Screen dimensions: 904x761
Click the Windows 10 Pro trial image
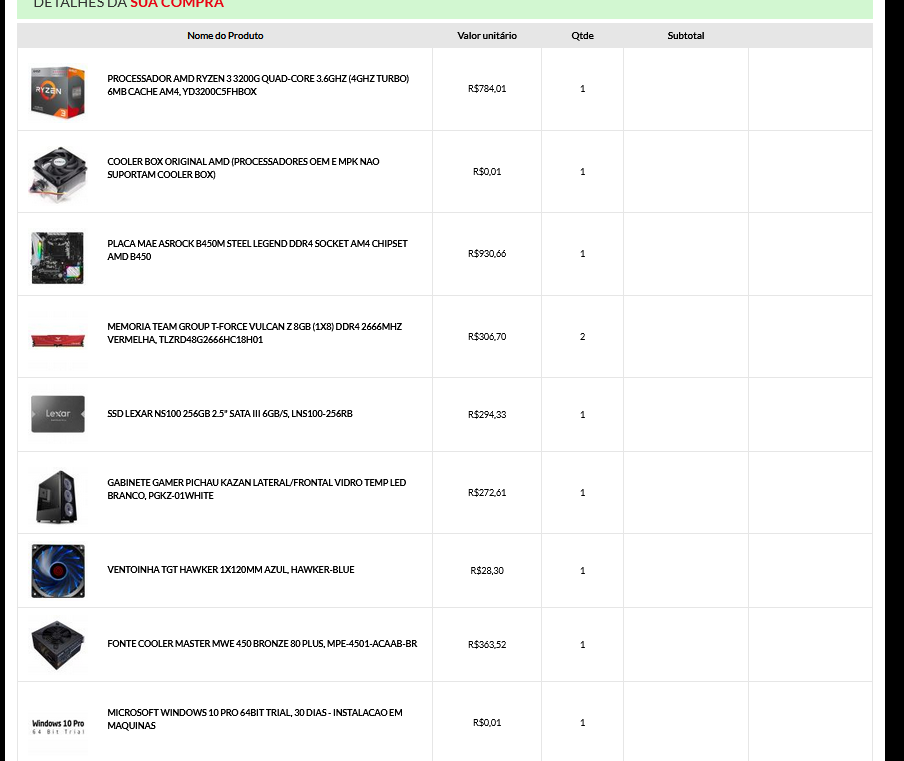point(58,726)
